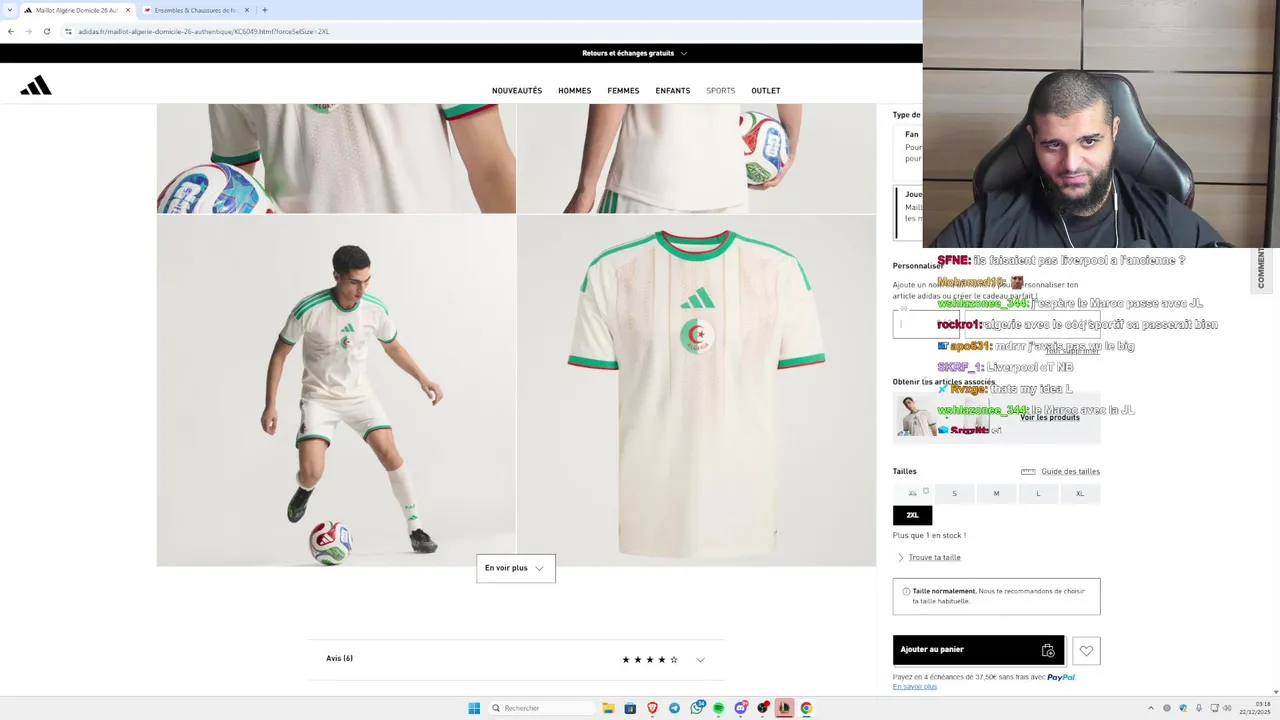Open the top-right photo of shorts and ball
Screen dimensions: 1280x720
point(697,158)
